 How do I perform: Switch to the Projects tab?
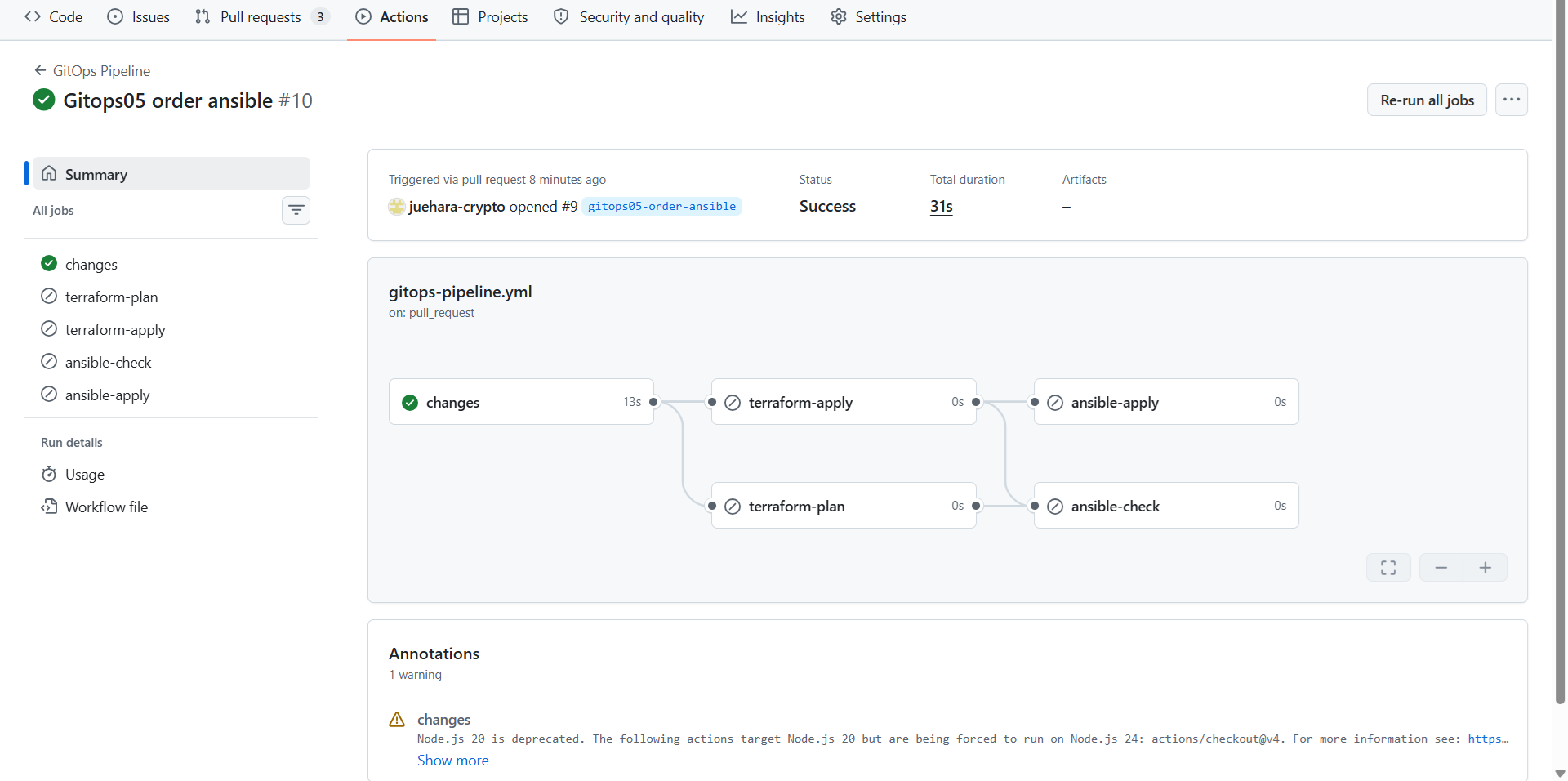pos(491,16)
